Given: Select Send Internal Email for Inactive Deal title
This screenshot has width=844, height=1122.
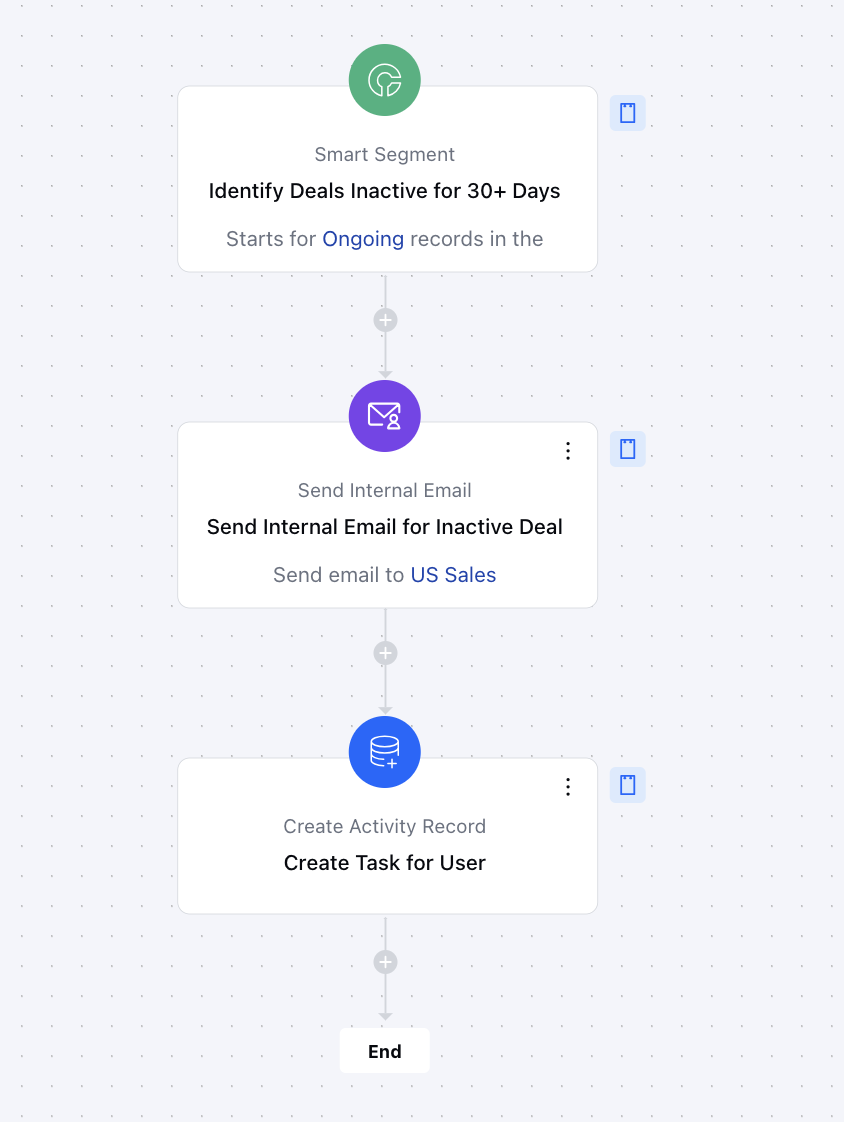Looking at the screenshot, I should pyautogui.click(x=384, y=527).
